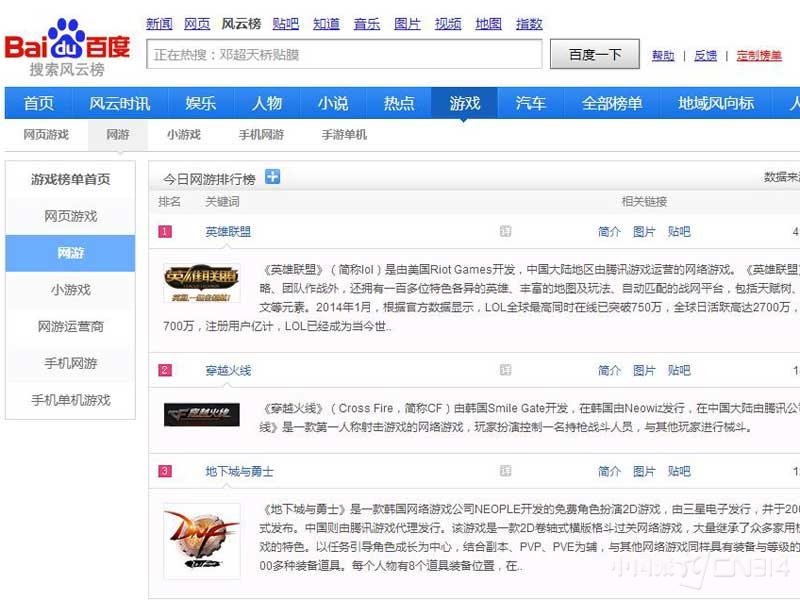Click 贴吧 in the 穿越火线 row
Viewport: 800px width, 600px height.
point(679,370)
